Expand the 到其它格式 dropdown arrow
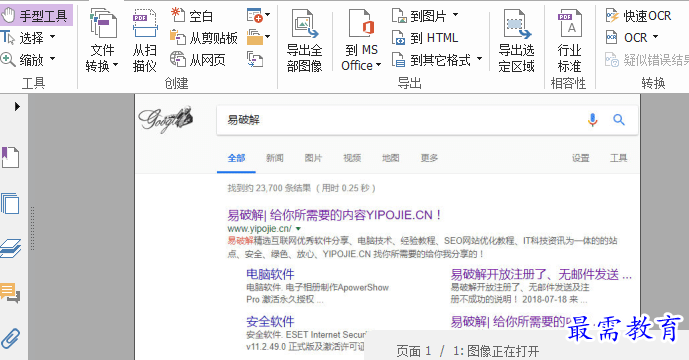 click(479, 58)
